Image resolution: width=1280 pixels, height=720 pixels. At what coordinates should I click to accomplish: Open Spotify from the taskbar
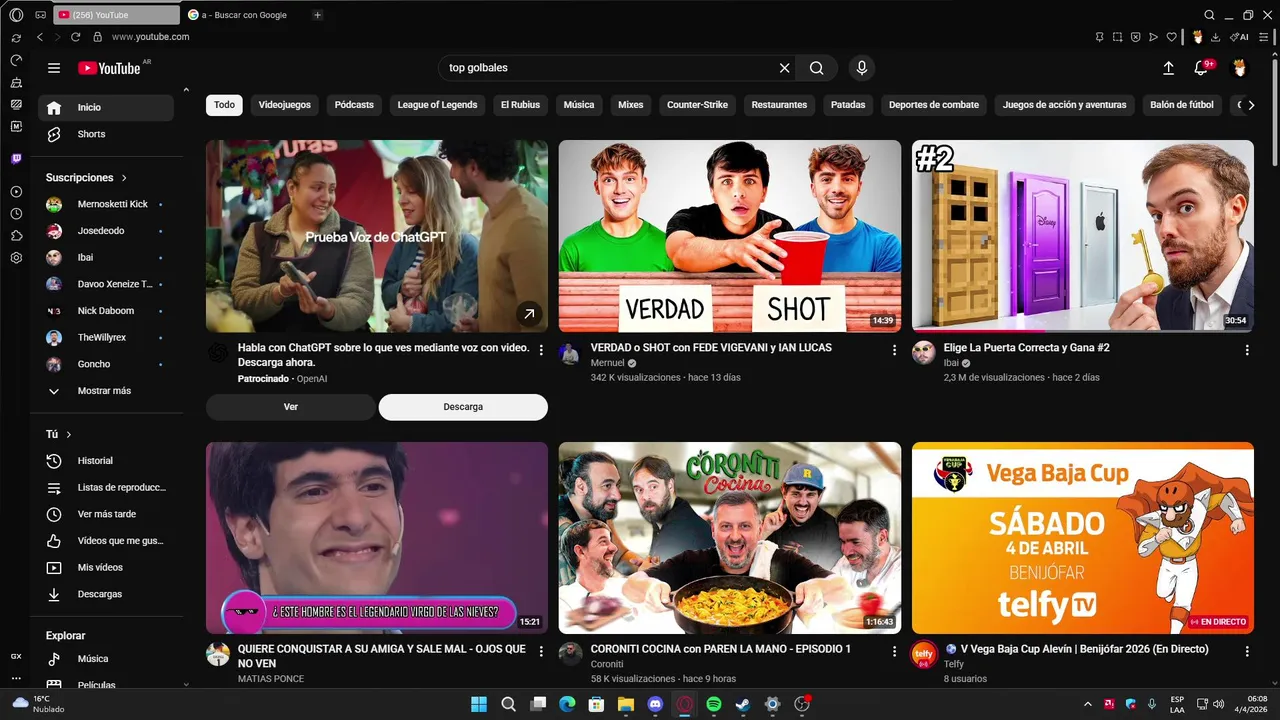714,704
